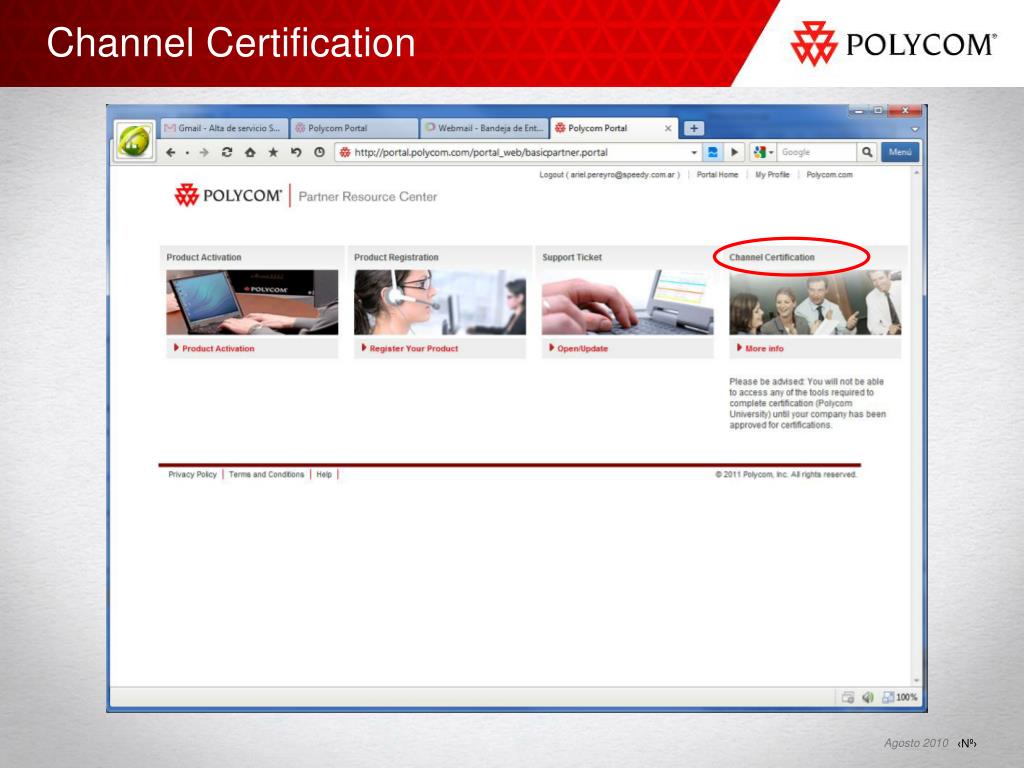Open a new tab with the plus button
Image resolution: width=1024 pixels, height=768 pixels.
tap(694, 128)
